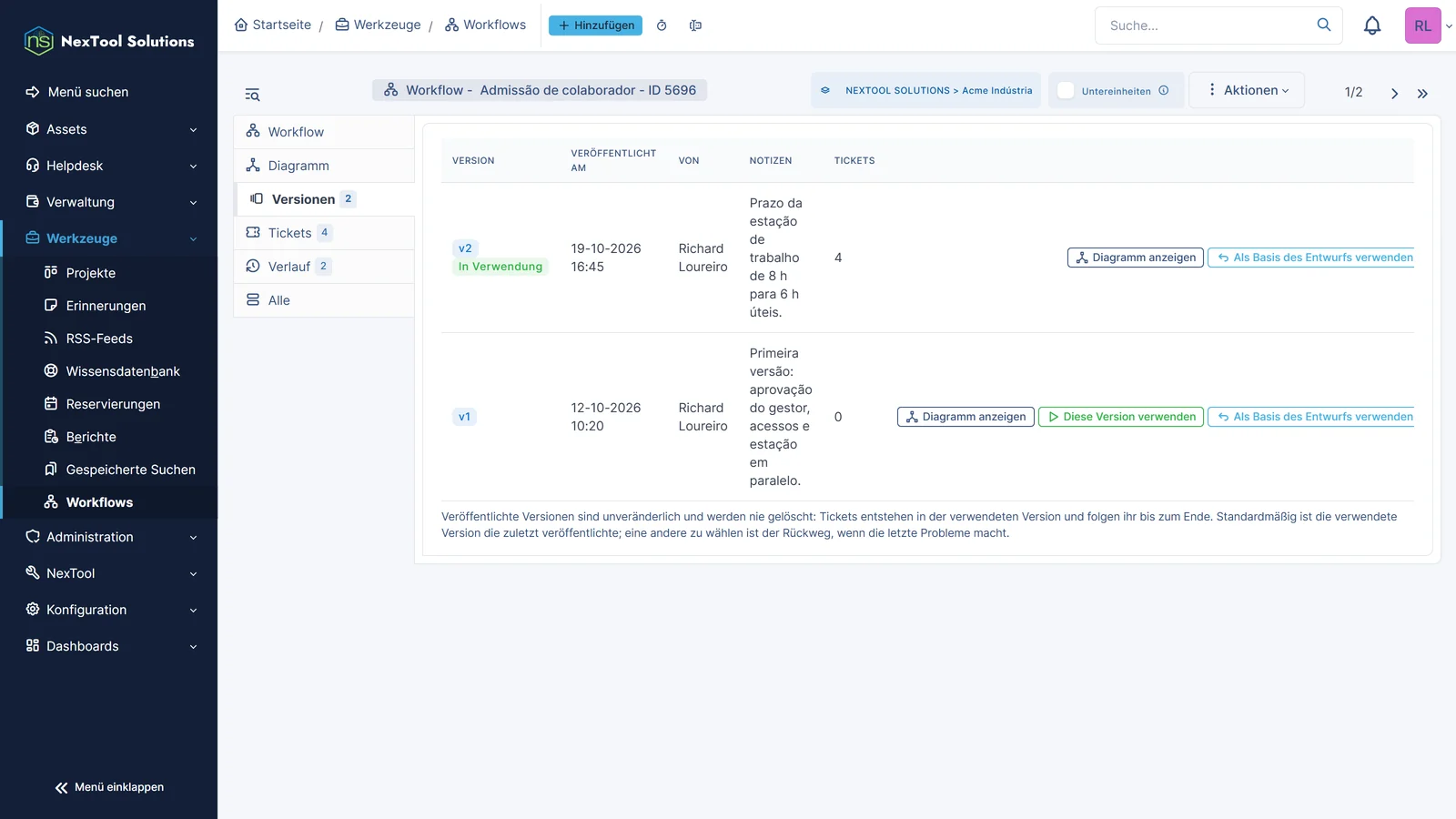The width and height of the screenshot is (1456, 819).
Task: Click the timer icon next to Hinzufügen
Action: tap(662, 25)
